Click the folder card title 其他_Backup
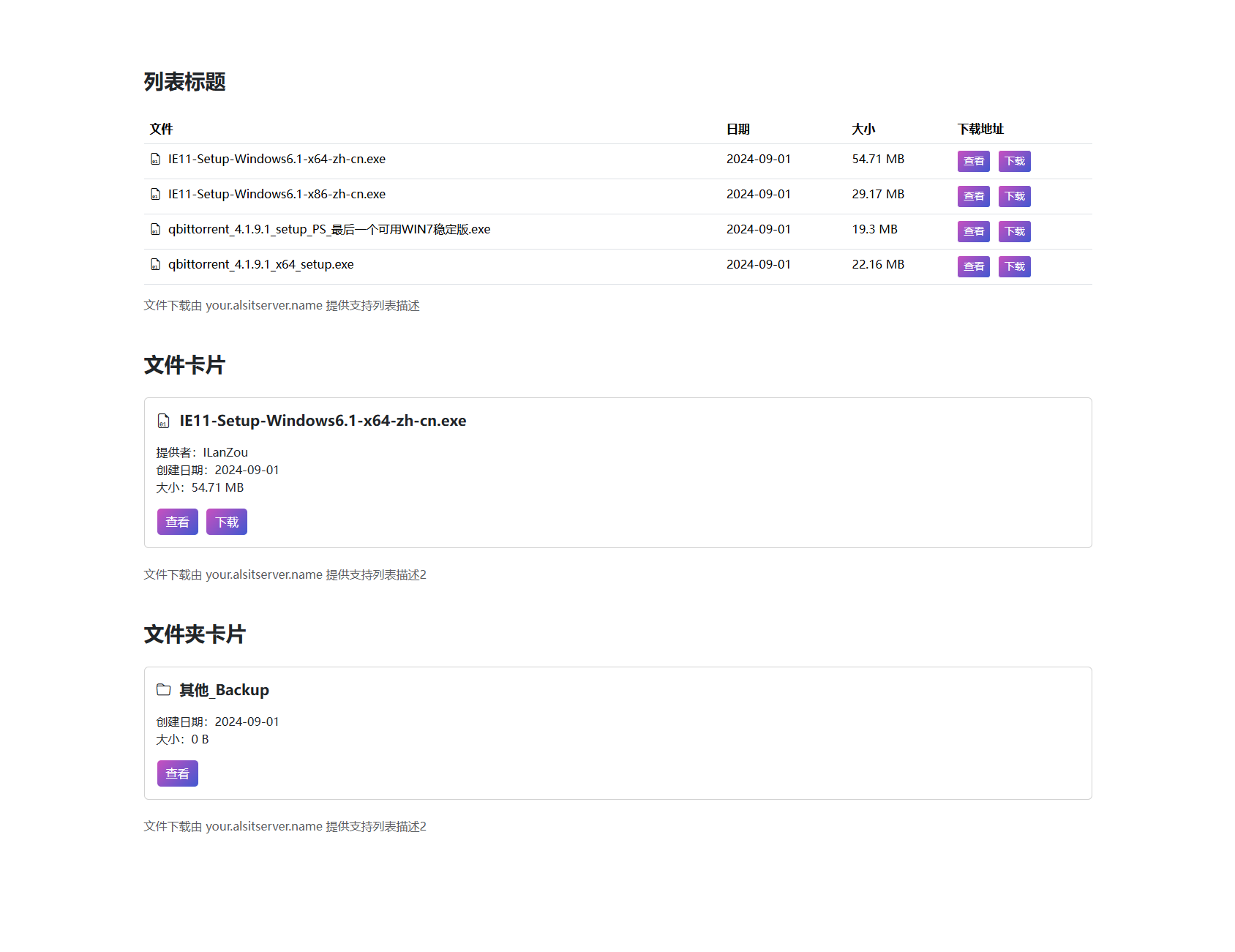This screenshot has width=1235, height=952. point(225,690)
